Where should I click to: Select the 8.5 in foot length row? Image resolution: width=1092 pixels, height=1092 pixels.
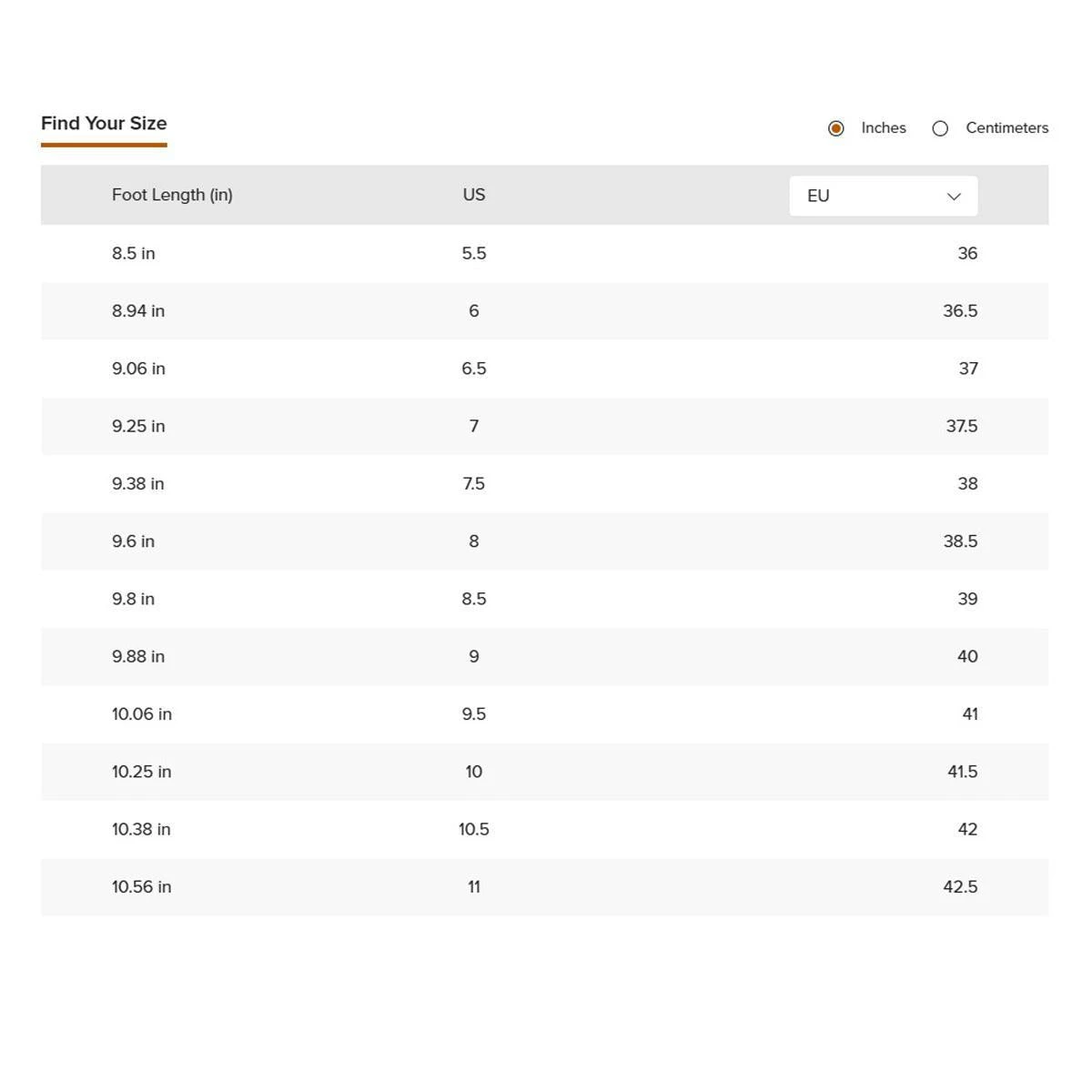(x=134, y=253)
